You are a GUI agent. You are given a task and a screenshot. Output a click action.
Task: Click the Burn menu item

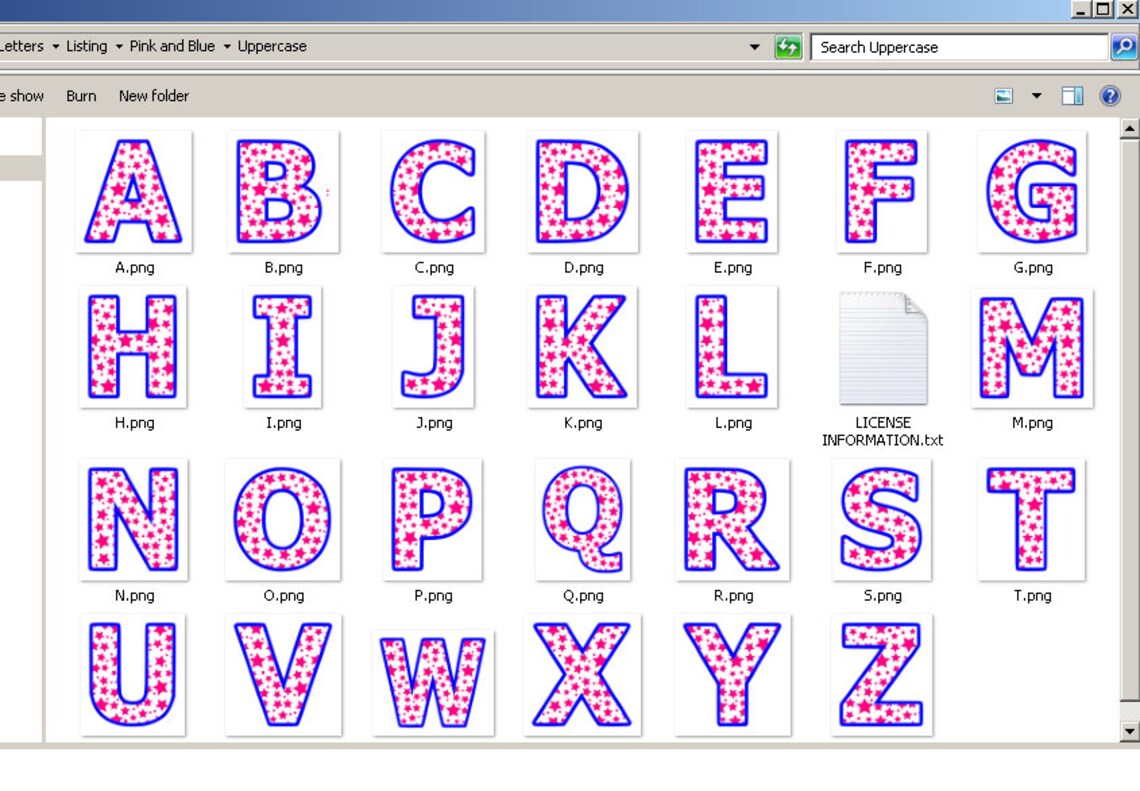(x=80, y=95)
